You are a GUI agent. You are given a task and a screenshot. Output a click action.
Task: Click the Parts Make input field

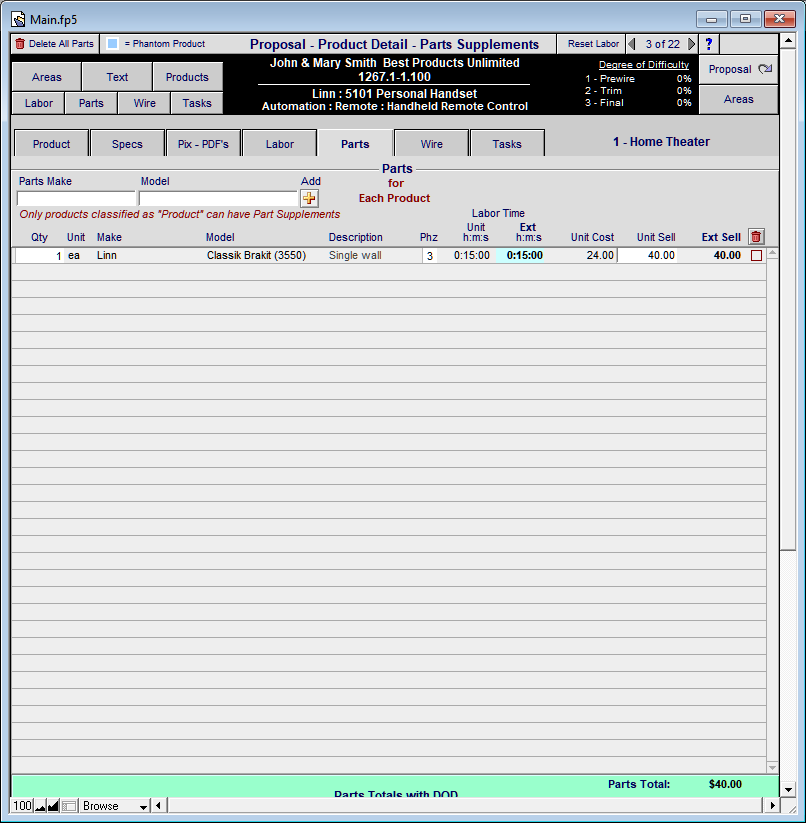pos(77,199)
